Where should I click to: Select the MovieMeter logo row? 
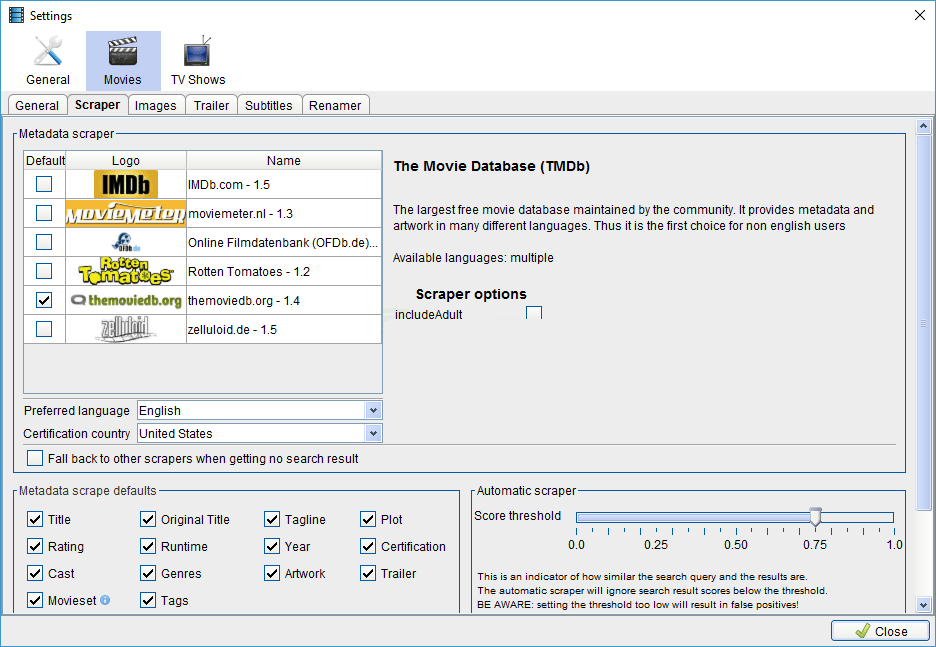pos(126,214)
